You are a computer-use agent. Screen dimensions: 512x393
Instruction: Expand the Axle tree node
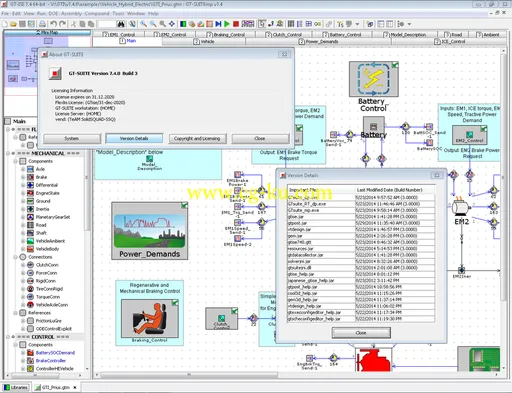(23, 169)
